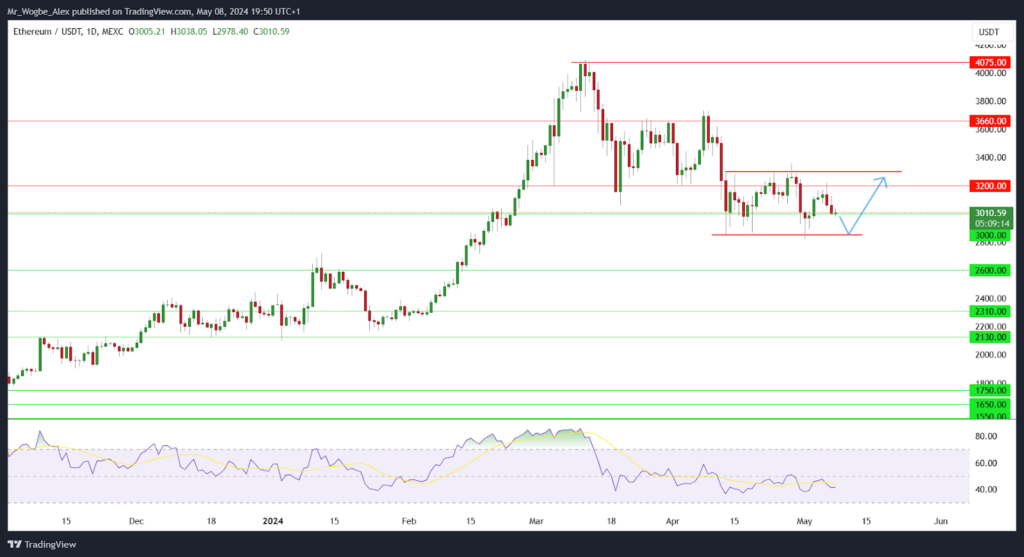Open the USDT currency label

coord(987,31)
